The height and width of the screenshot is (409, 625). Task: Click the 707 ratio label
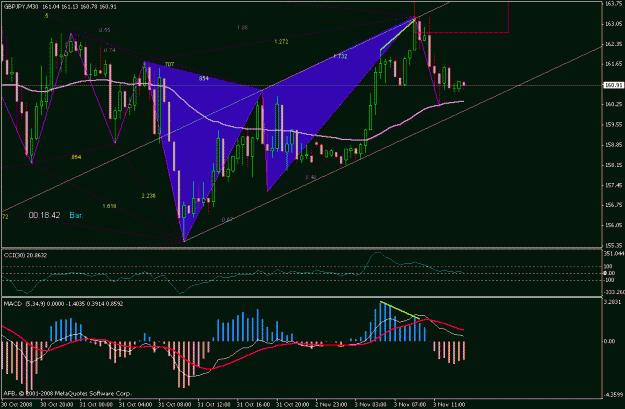169,64
